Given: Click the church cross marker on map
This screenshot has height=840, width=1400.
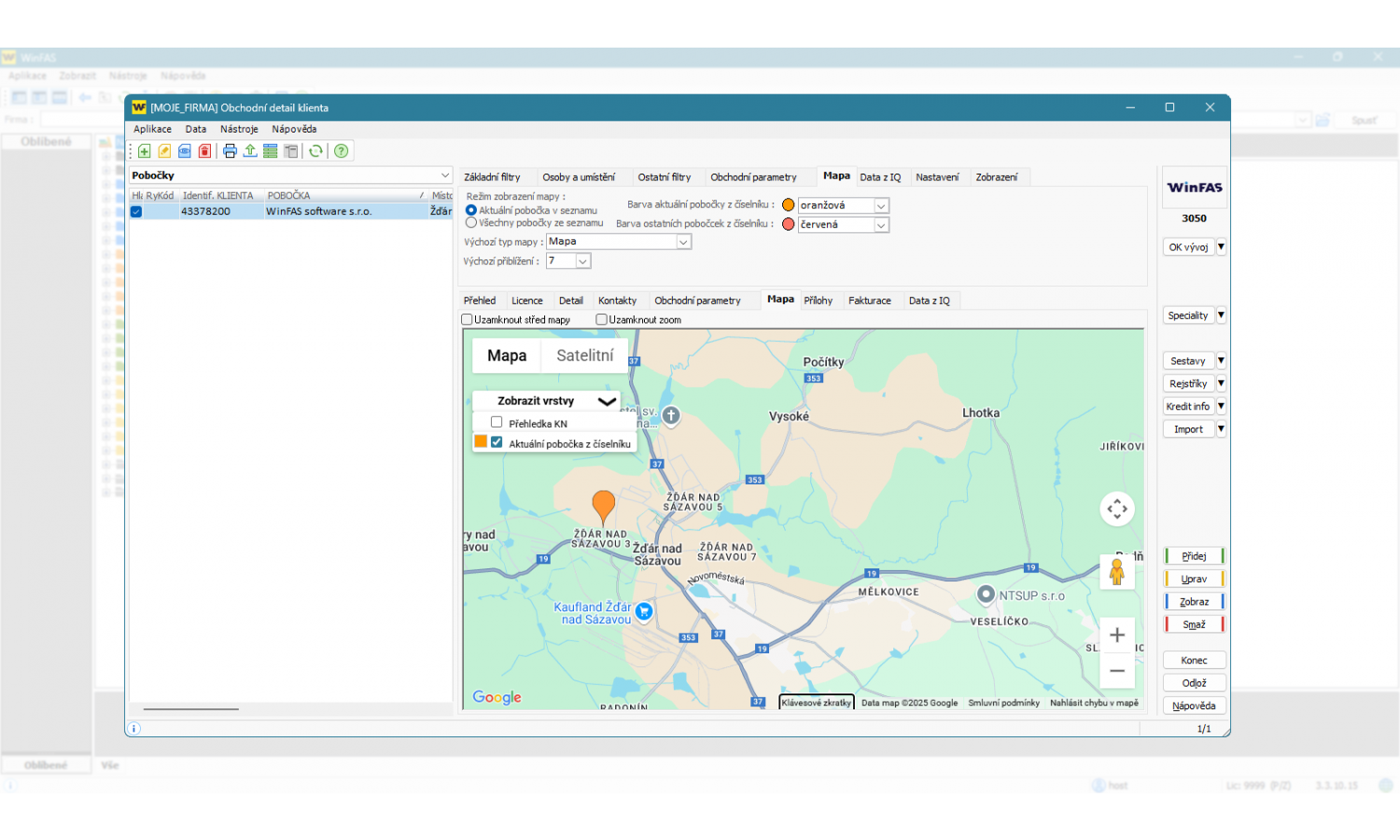Looking at the screenshot, I should click(671, 415).
